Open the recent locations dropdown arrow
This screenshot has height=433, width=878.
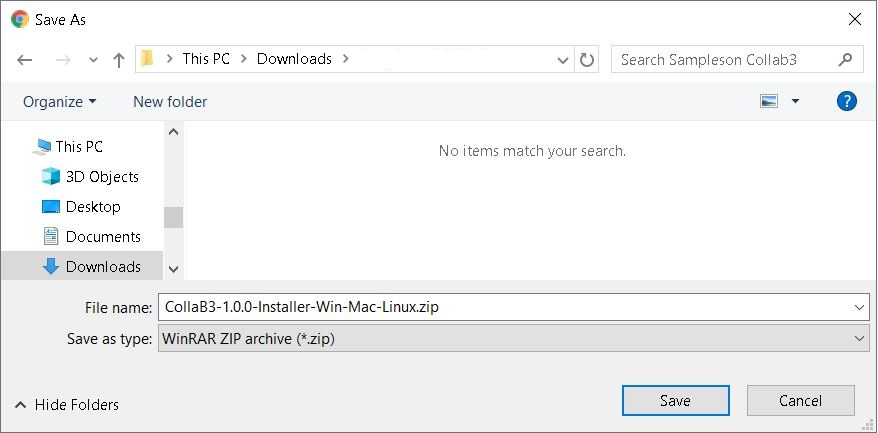(x=93, y=60)
